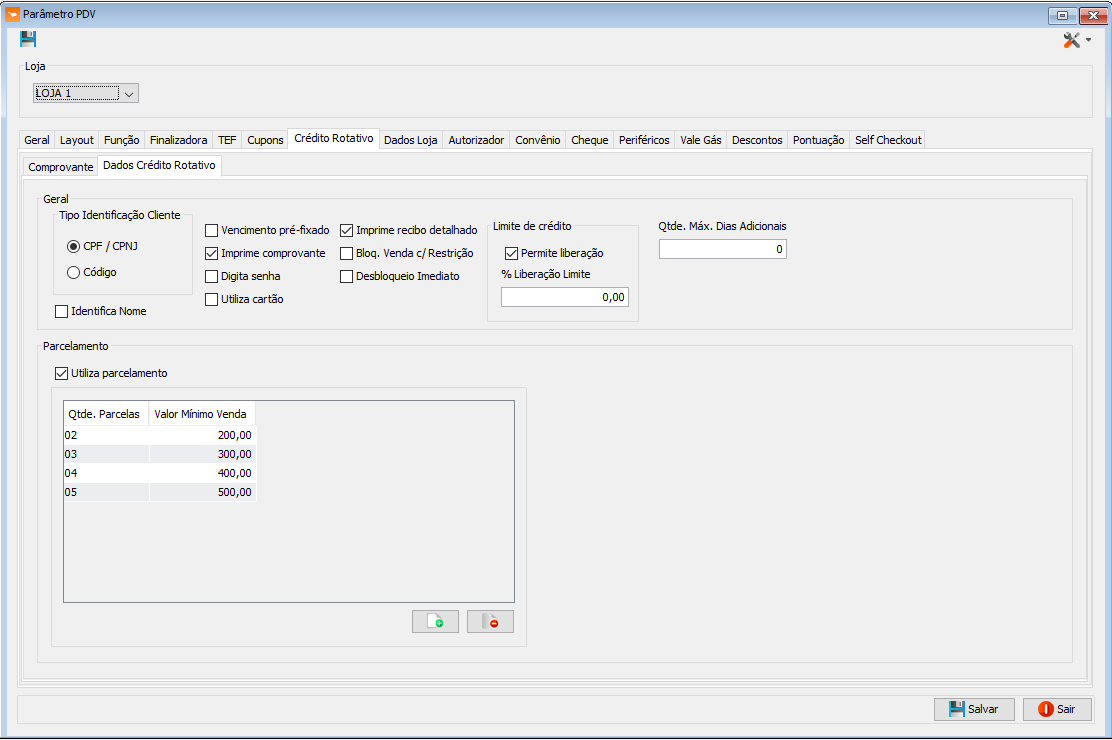Toggle the Utiliza parcelamento checkbox
The height and width of the screenshot is (740, 1112).
62,374
